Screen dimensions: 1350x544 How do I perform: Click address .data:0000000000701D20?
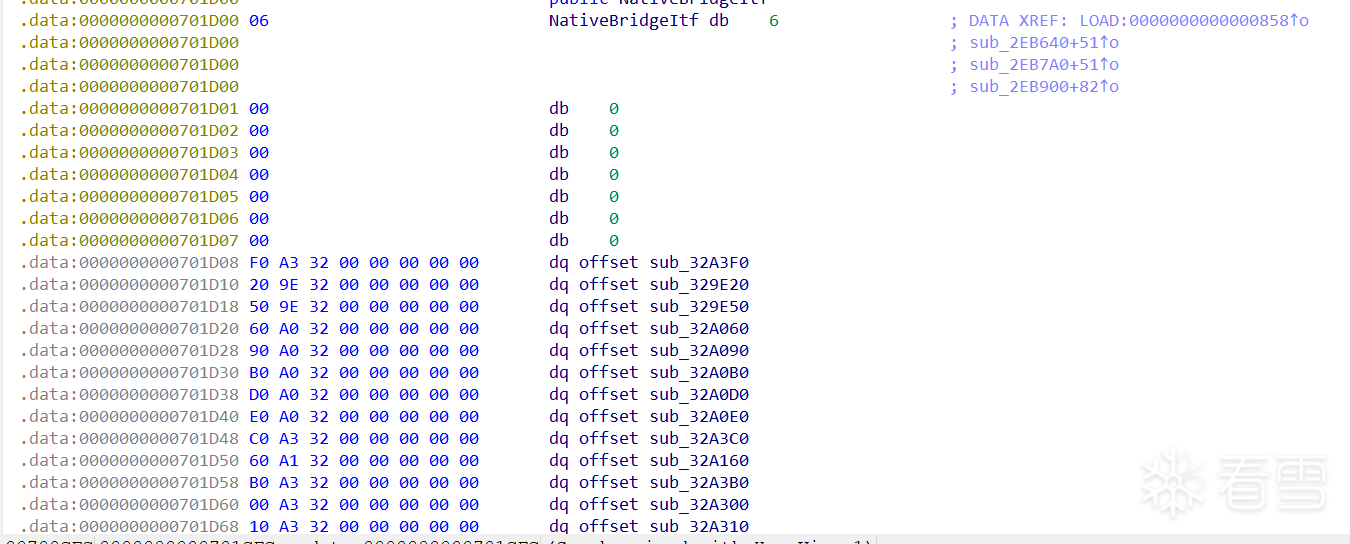pyautogui.click(x=129, y=328)
